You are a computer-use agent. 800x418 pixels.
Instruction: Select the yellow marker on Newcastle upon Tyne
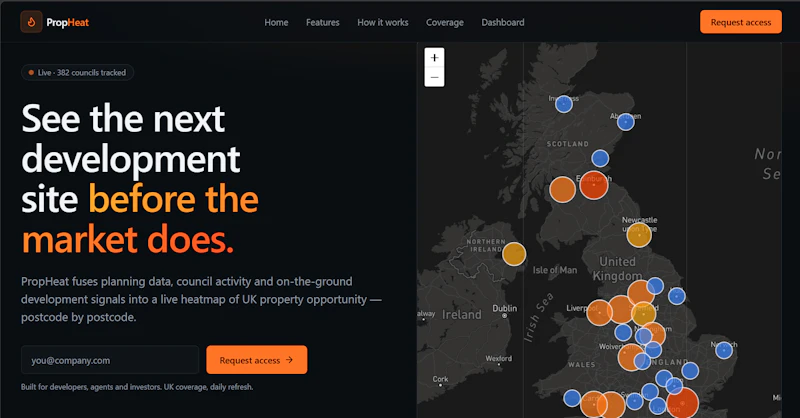click(639, 235)
